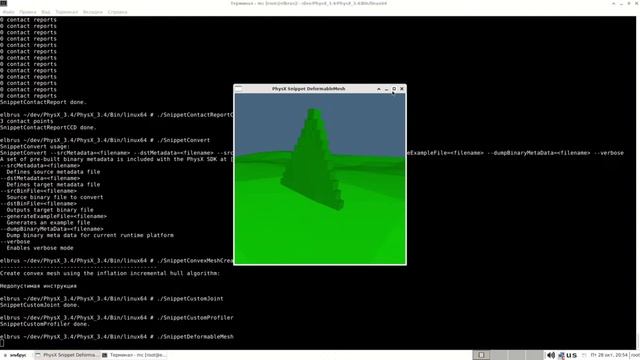Shade the PhysX Snippet window with the up-arrow button
The image size is (640, 360).
point(378,89)
